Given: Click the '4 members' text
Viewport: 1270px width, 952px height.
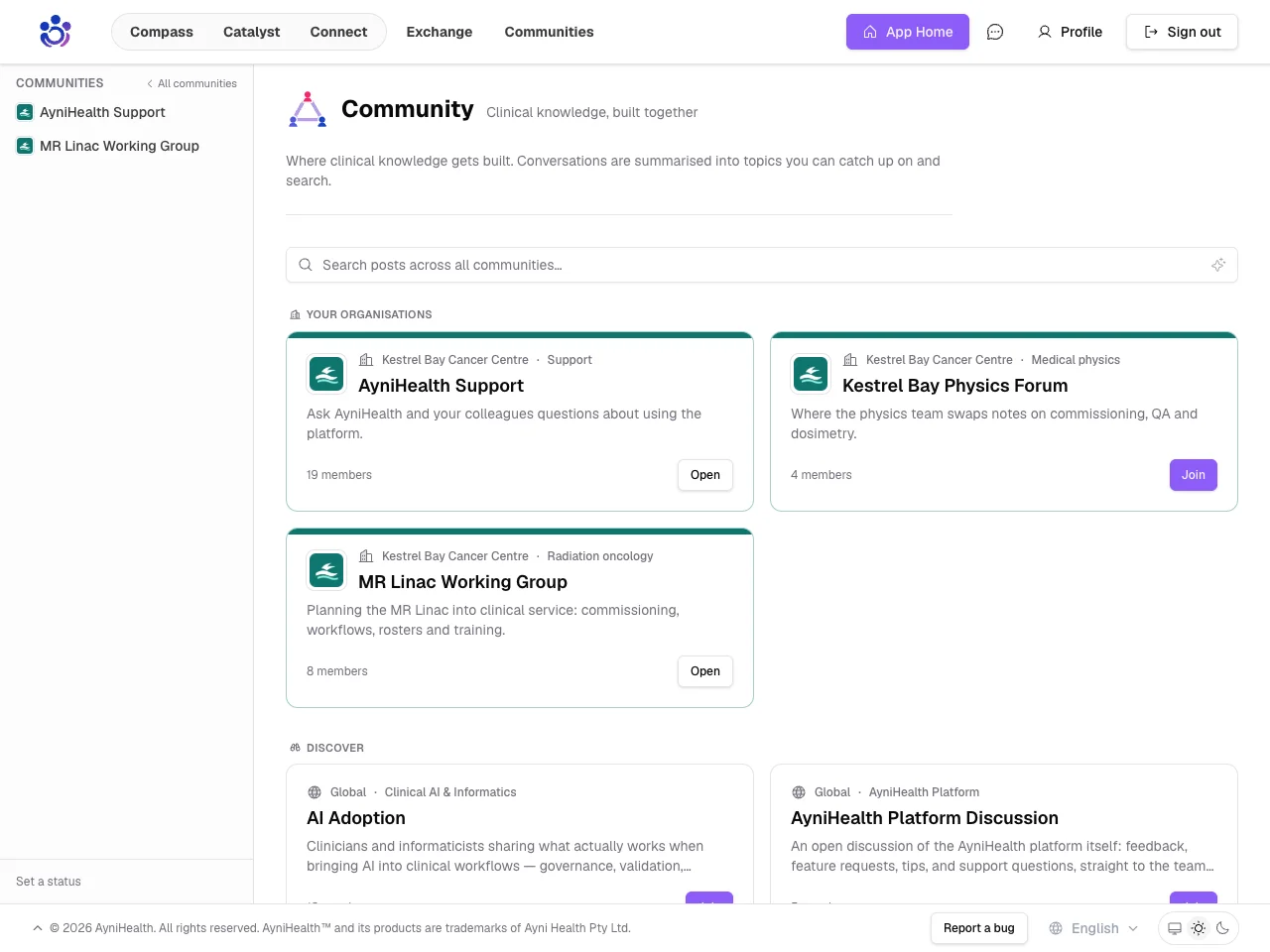Looking at the screenshot, I should tap(822, 475).
